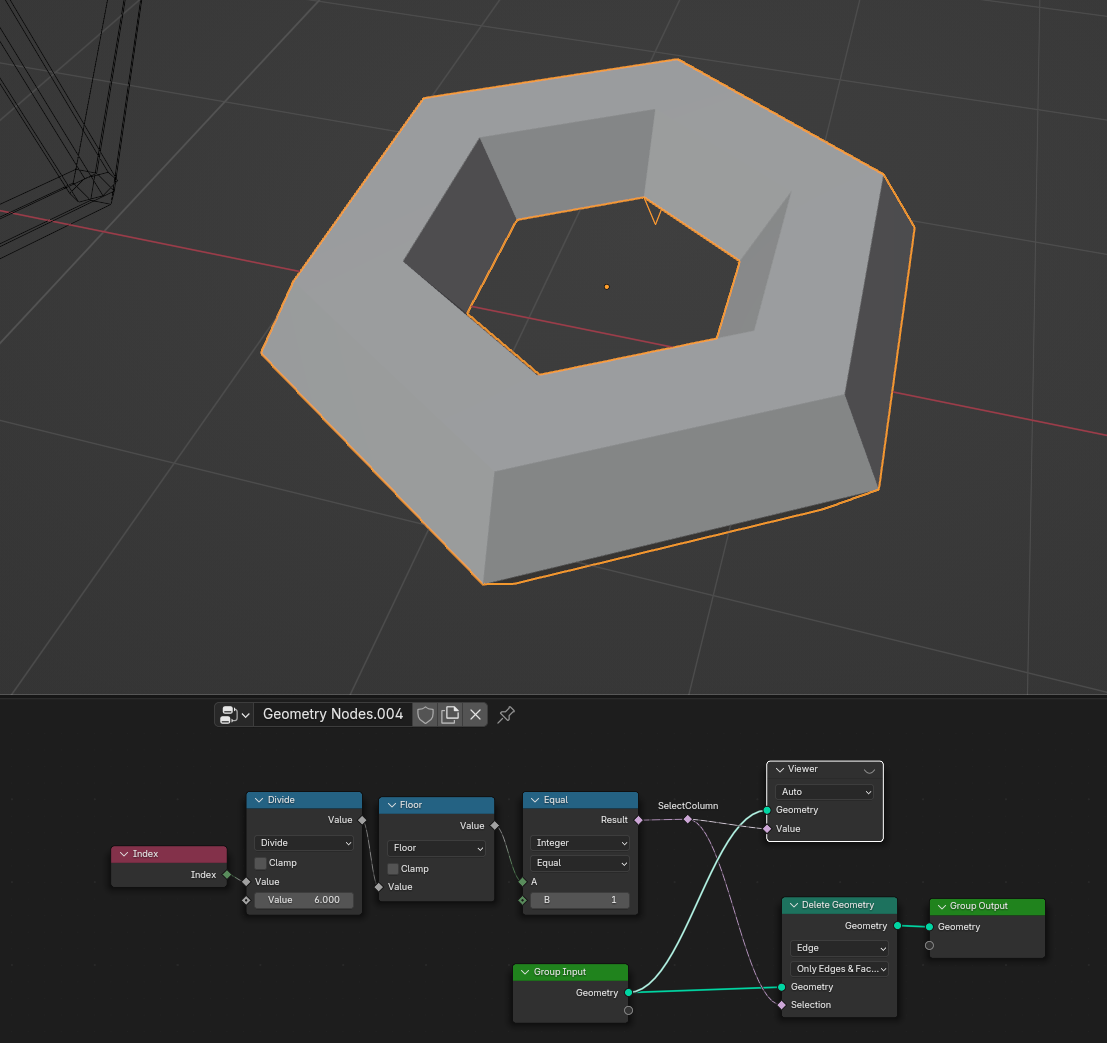Click the Delete Geometry node's output socket

(x=897, y=925)
